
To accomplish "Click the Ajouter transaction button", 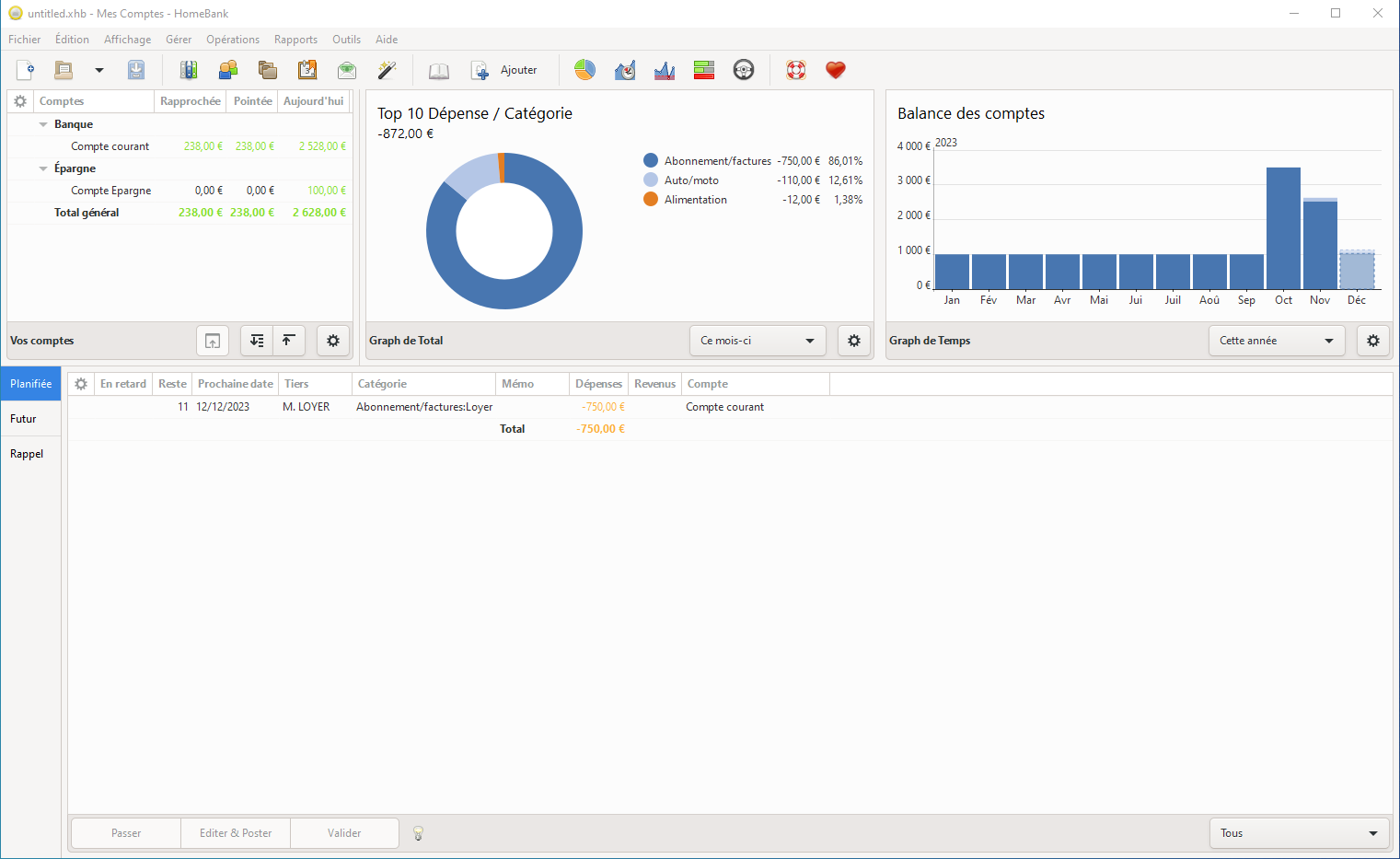I will tap(505, 70).
